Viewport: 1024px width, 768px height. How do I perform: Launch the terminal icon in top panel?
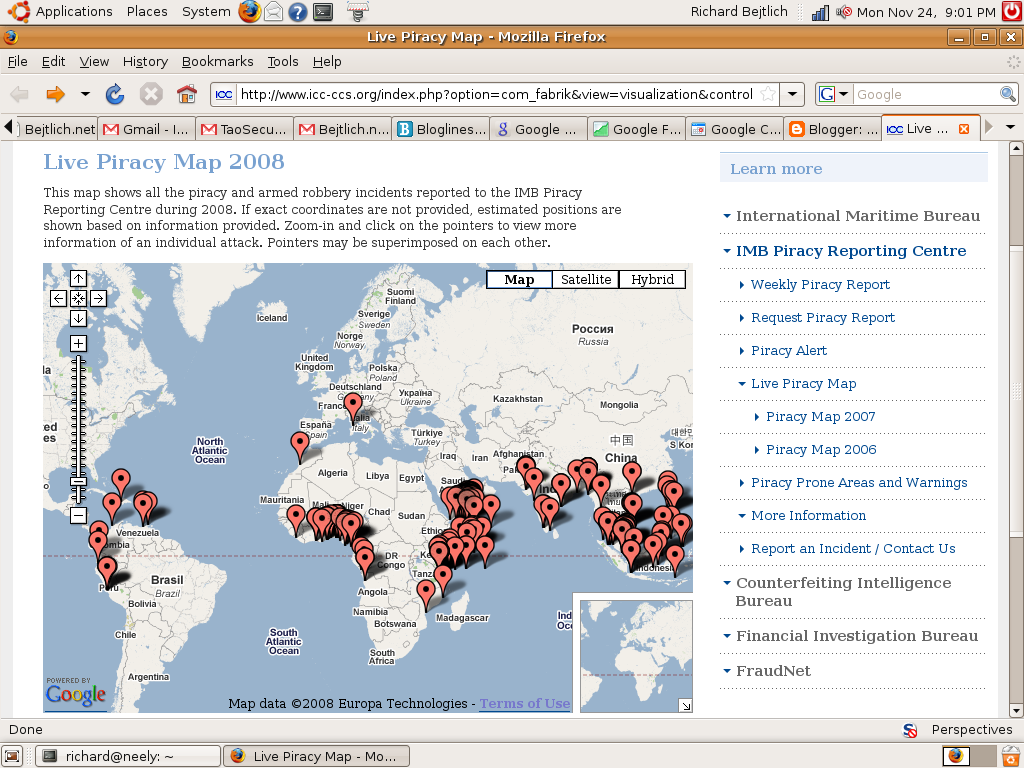pos(323,12)
